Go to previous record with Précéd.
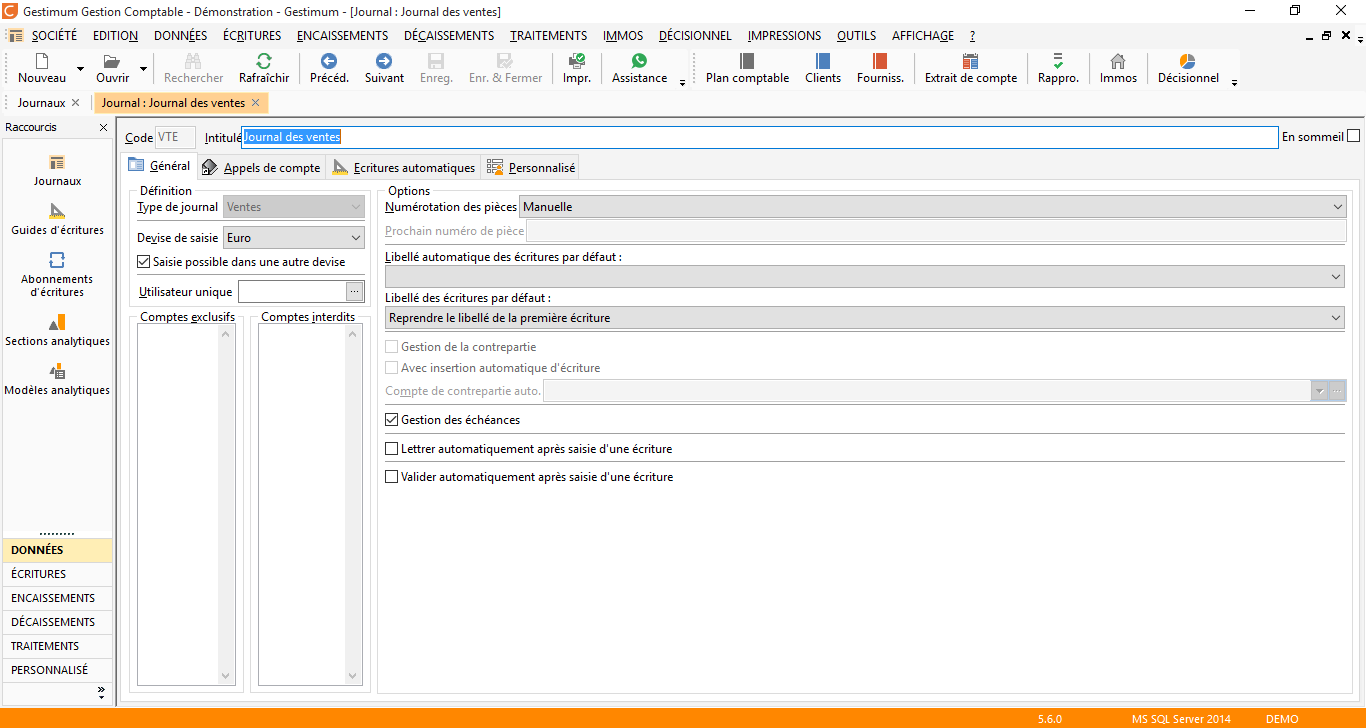The image size is (1366, 728). 329,61
